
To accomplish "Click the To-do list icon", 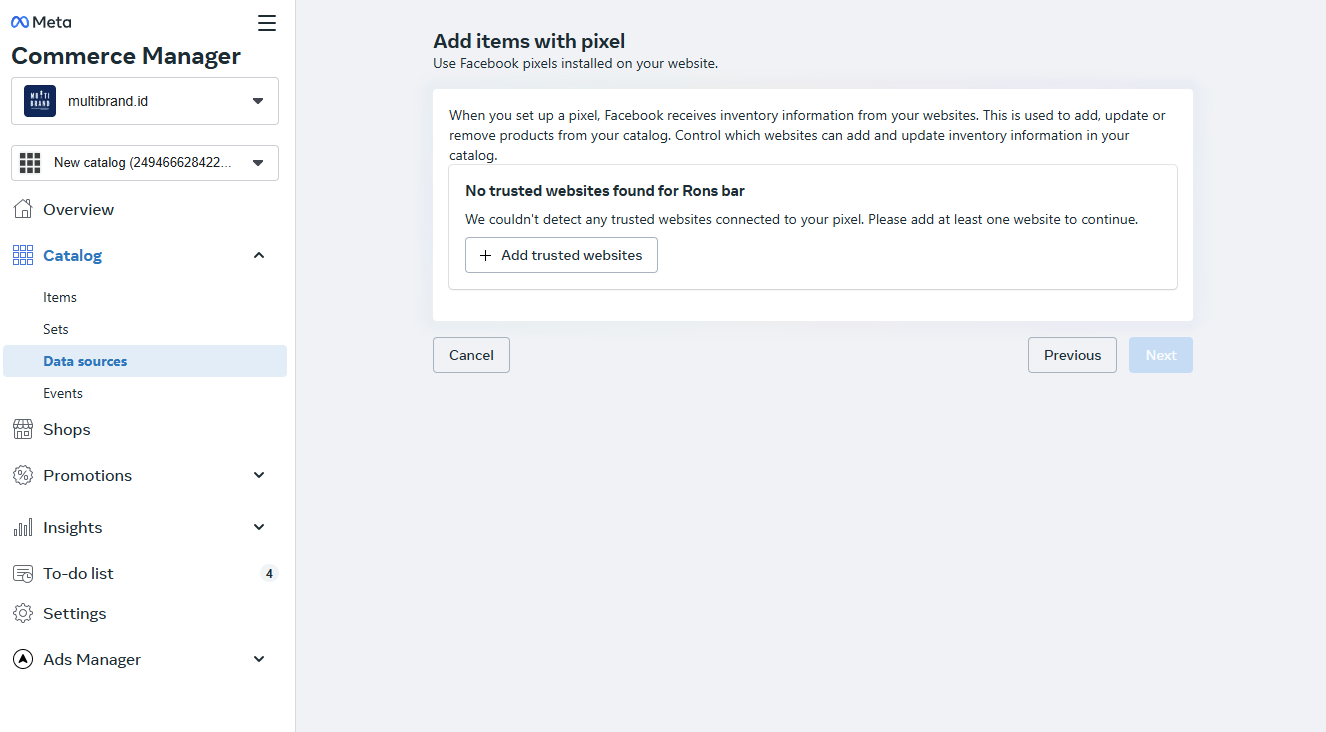I will click(x=22, y=573).
